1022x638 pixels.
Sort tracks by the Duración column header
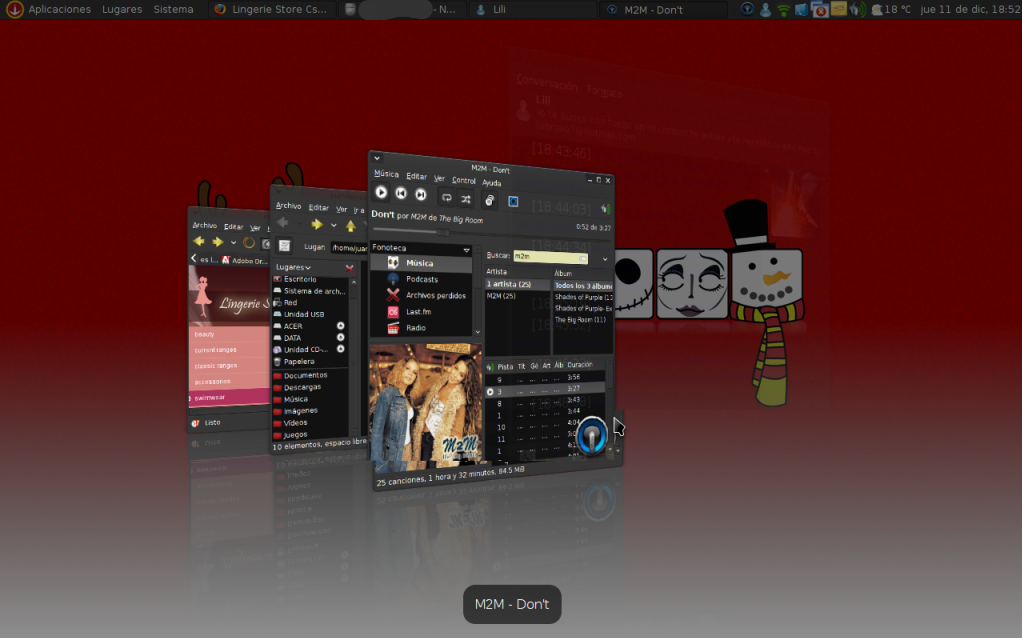point(579,365)
